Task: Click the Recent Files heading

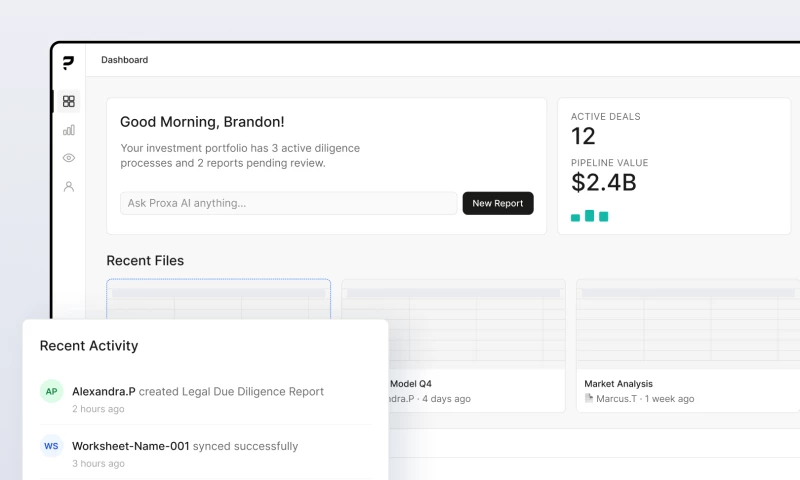Action: pyautogui.click(x=145, y=261)
